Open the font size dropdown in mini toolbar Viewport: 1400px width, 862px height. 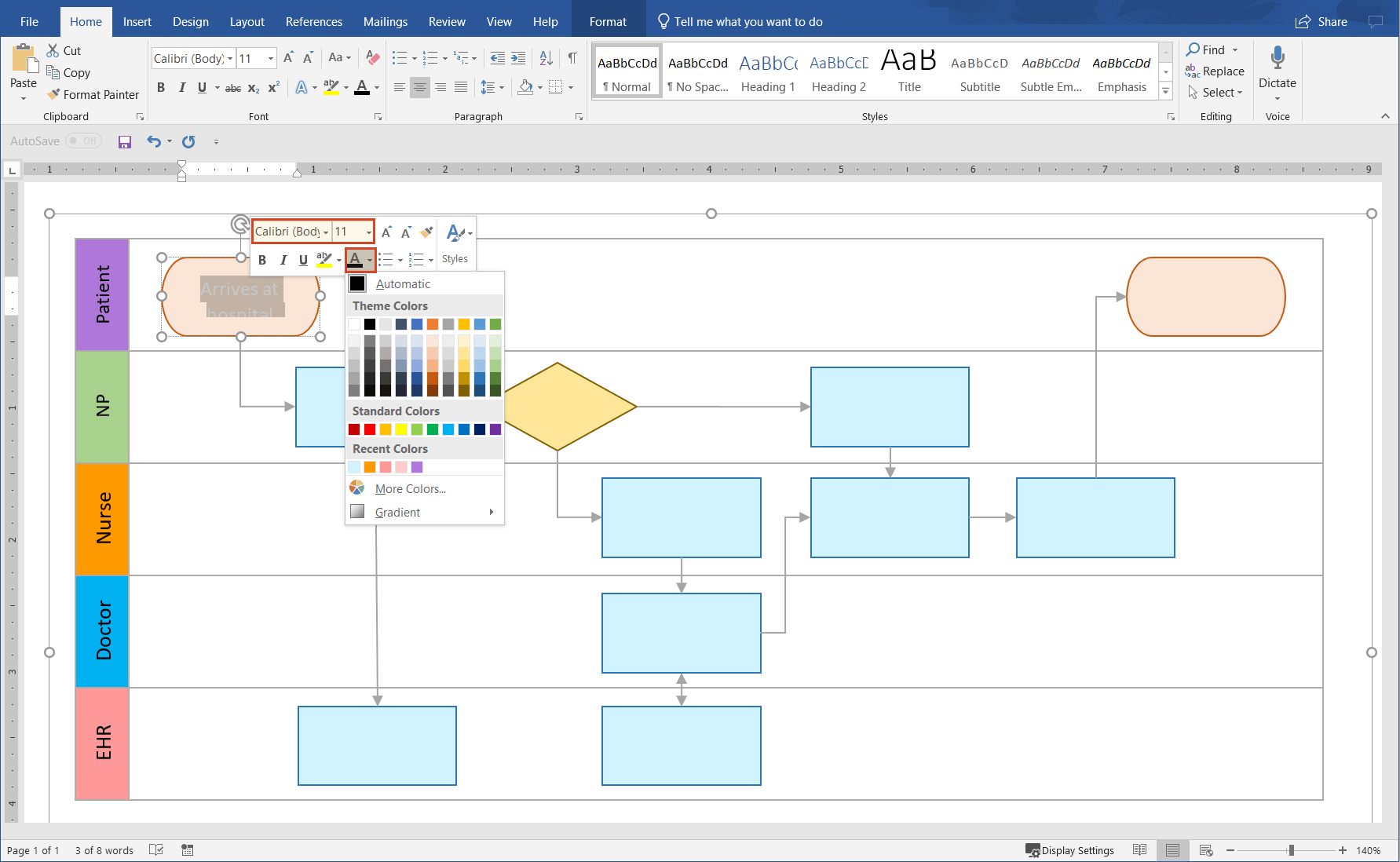tap(368, 232)
